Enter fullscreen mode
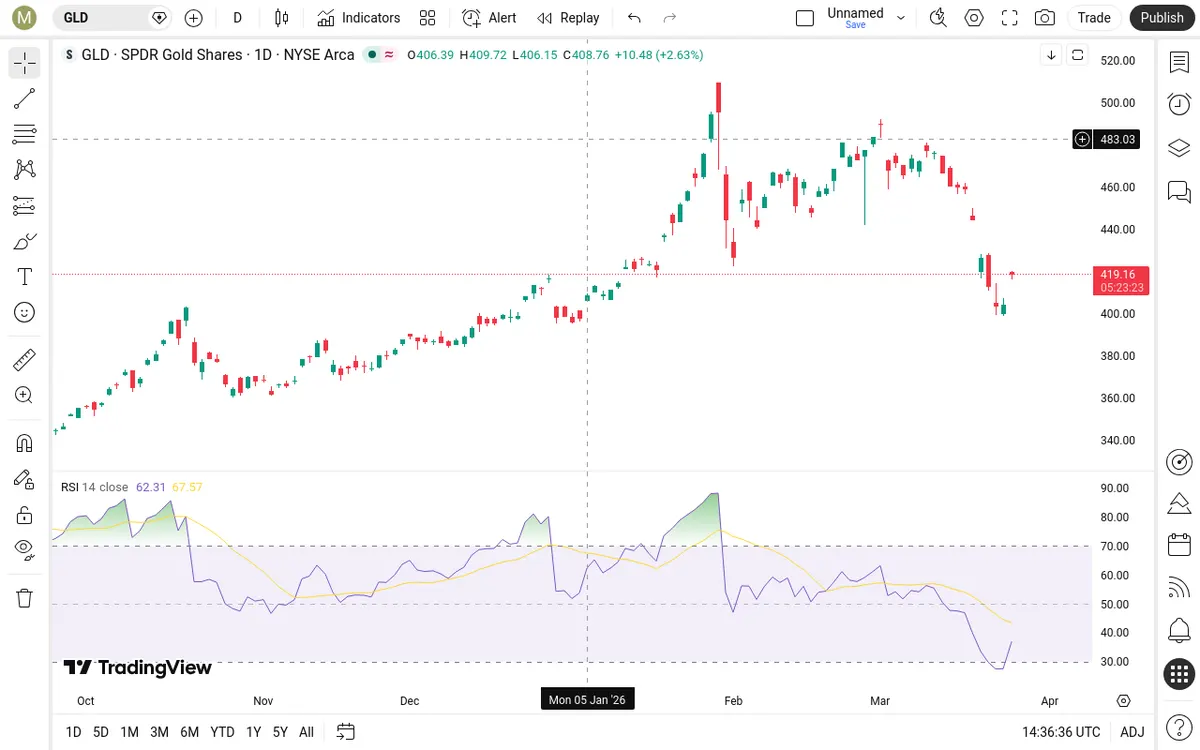The width and height of the screenshot is (1200, 750). point(1010,18)
